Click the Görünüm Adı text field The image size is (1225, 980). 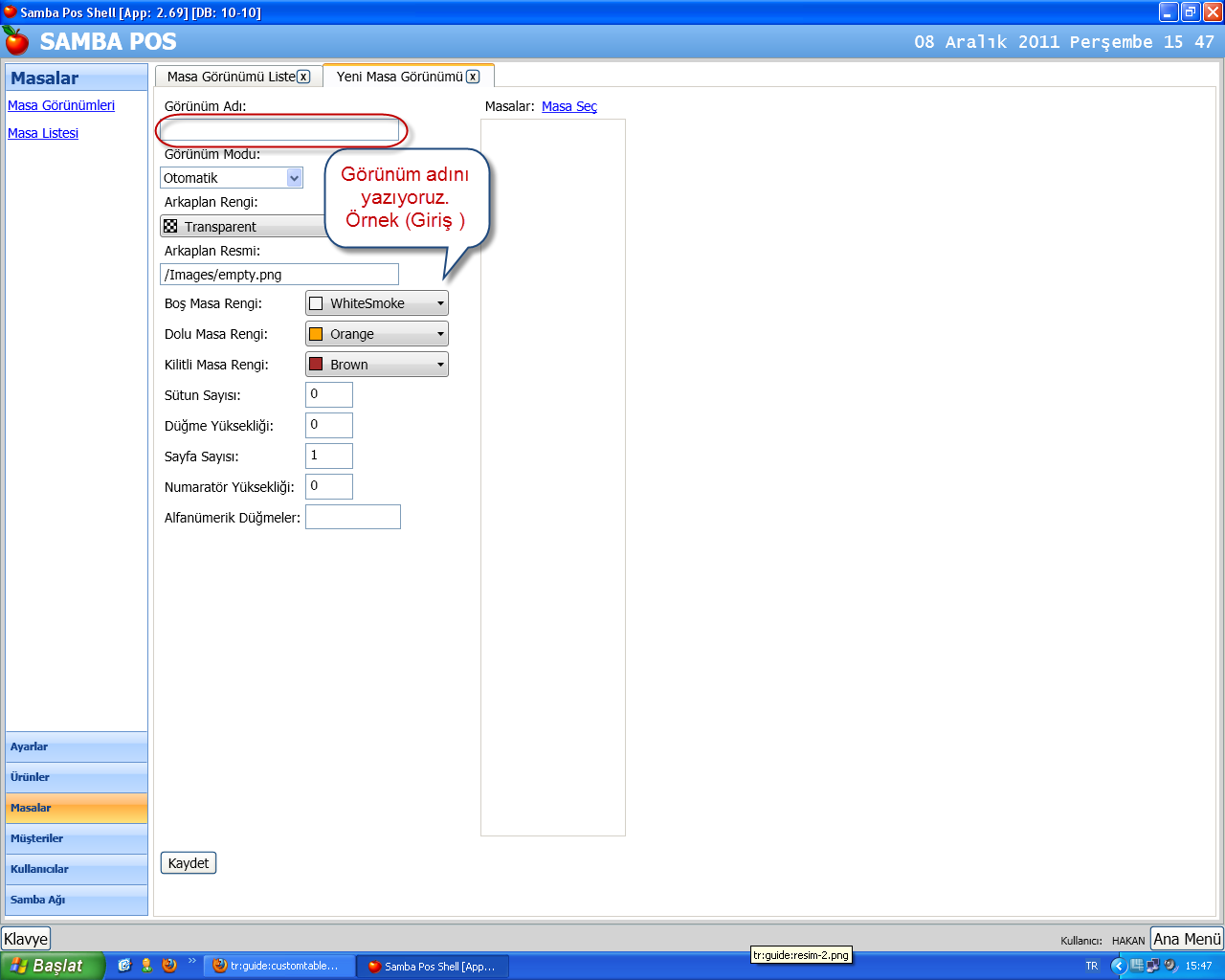click(279, 130)
